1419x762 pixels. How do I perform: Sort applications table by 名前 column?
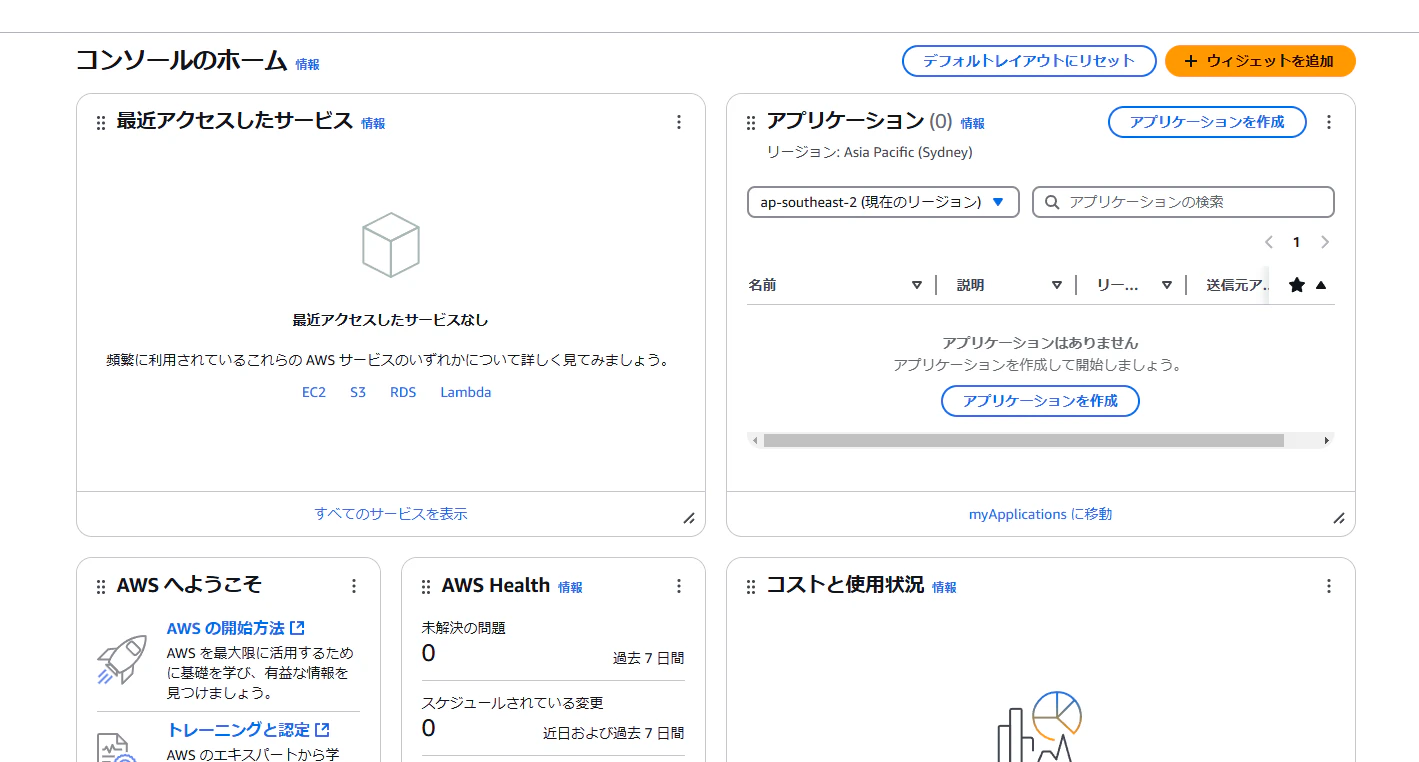point(917,285)
